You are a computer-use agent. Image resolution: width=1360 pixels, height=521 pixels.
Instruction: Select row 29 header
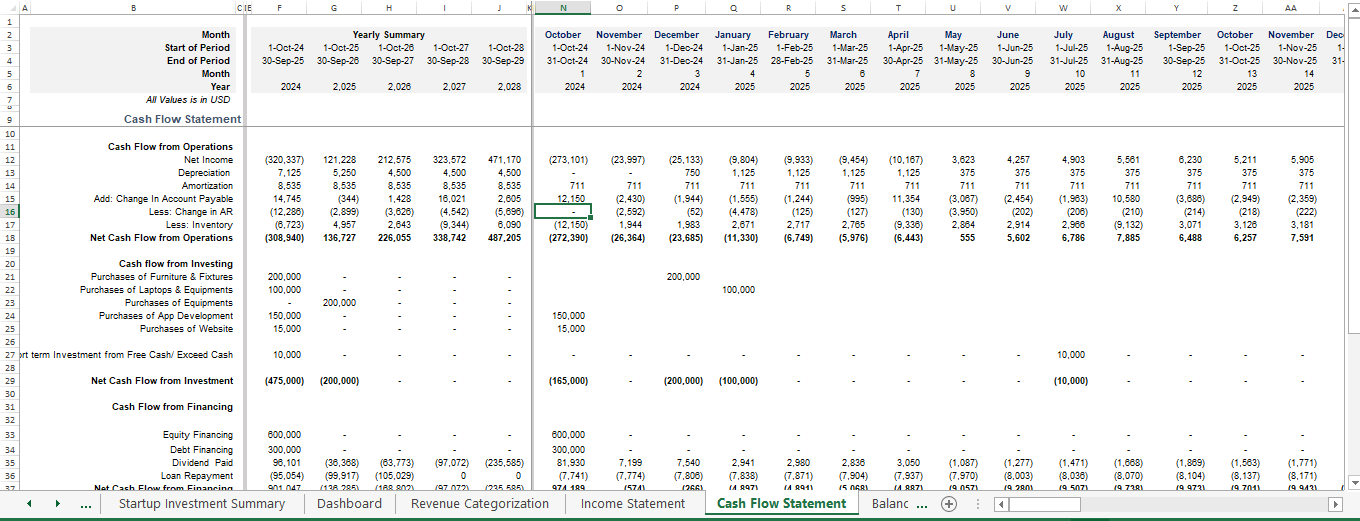pyautogui.click(x=9, y=381)
